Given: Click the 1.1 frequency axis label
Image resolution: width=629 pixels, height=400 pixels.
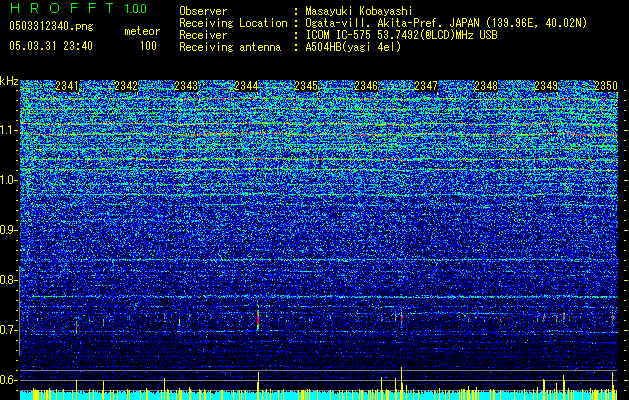Looking at the screenshot, I should point(9,130).
